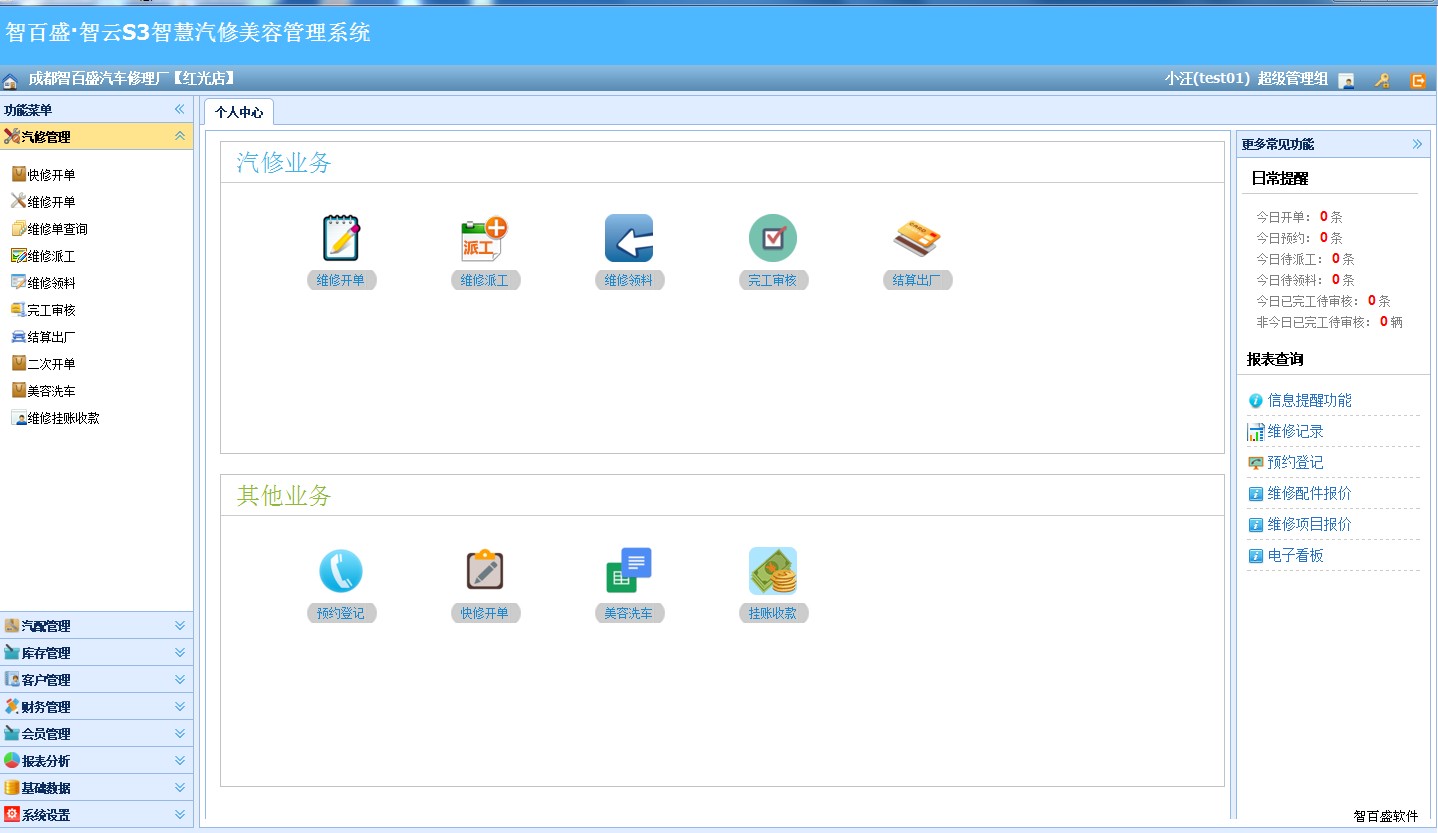Open the 维修开单 notepad icon

point(341,238)
